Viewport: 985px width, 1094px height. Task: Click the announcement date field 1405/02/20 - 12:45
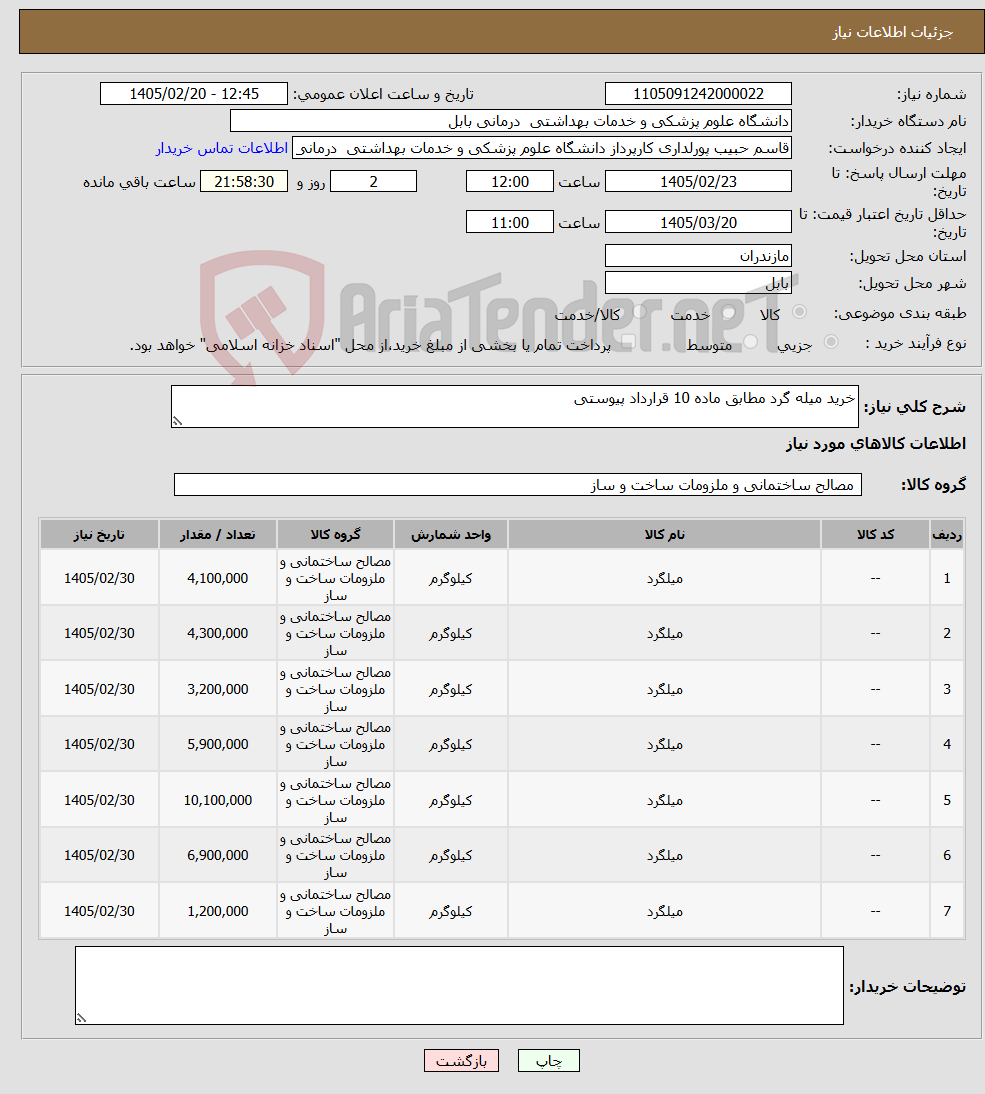pos(194,93)
